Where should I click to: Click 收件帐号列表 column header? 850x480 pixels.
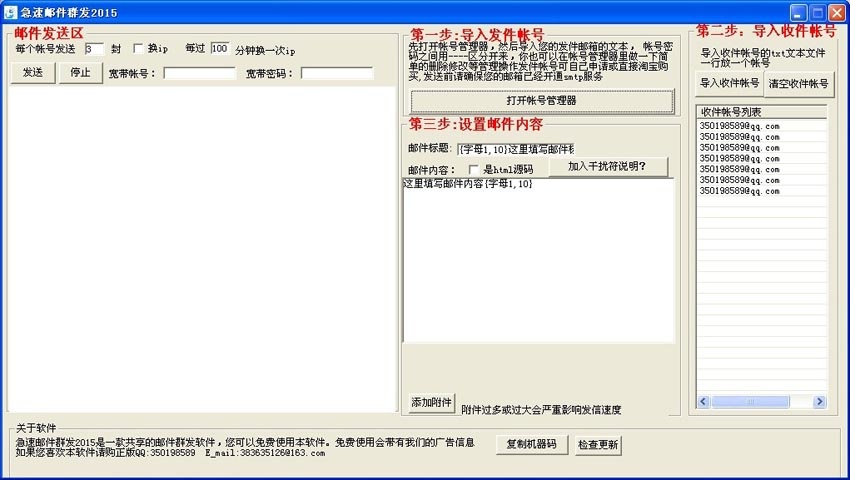[x=761, y=112]
